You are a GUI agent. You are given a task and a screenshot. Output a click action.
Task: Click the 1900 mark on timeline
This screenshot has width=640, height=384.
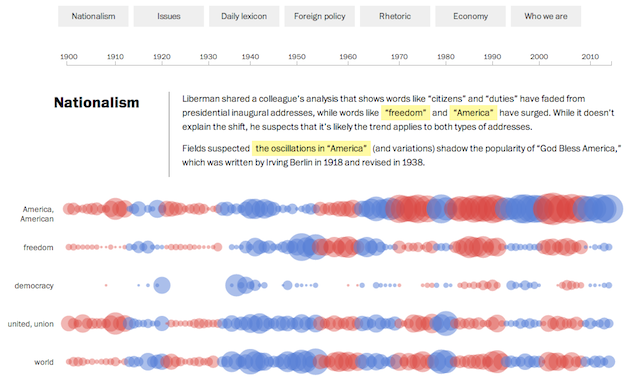[x=69, y=57]
